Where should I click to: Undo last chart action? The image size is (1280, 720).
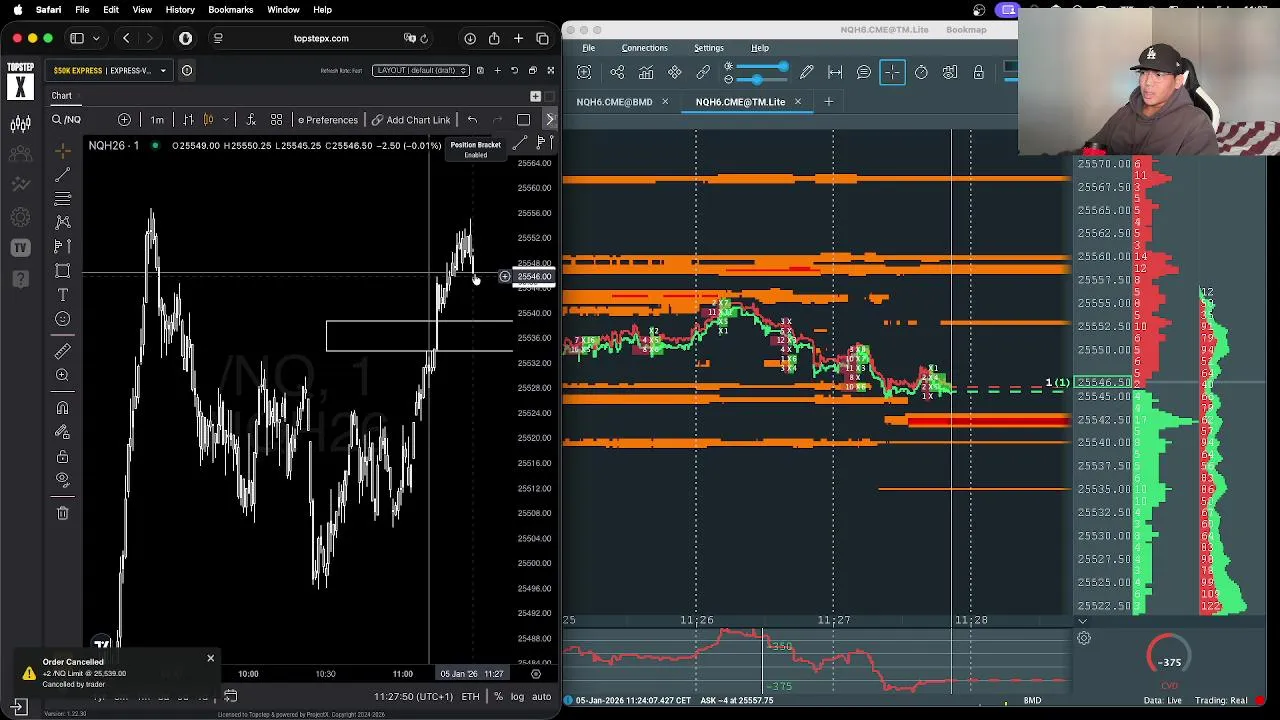pyautogui.click(x=472, y=120)
